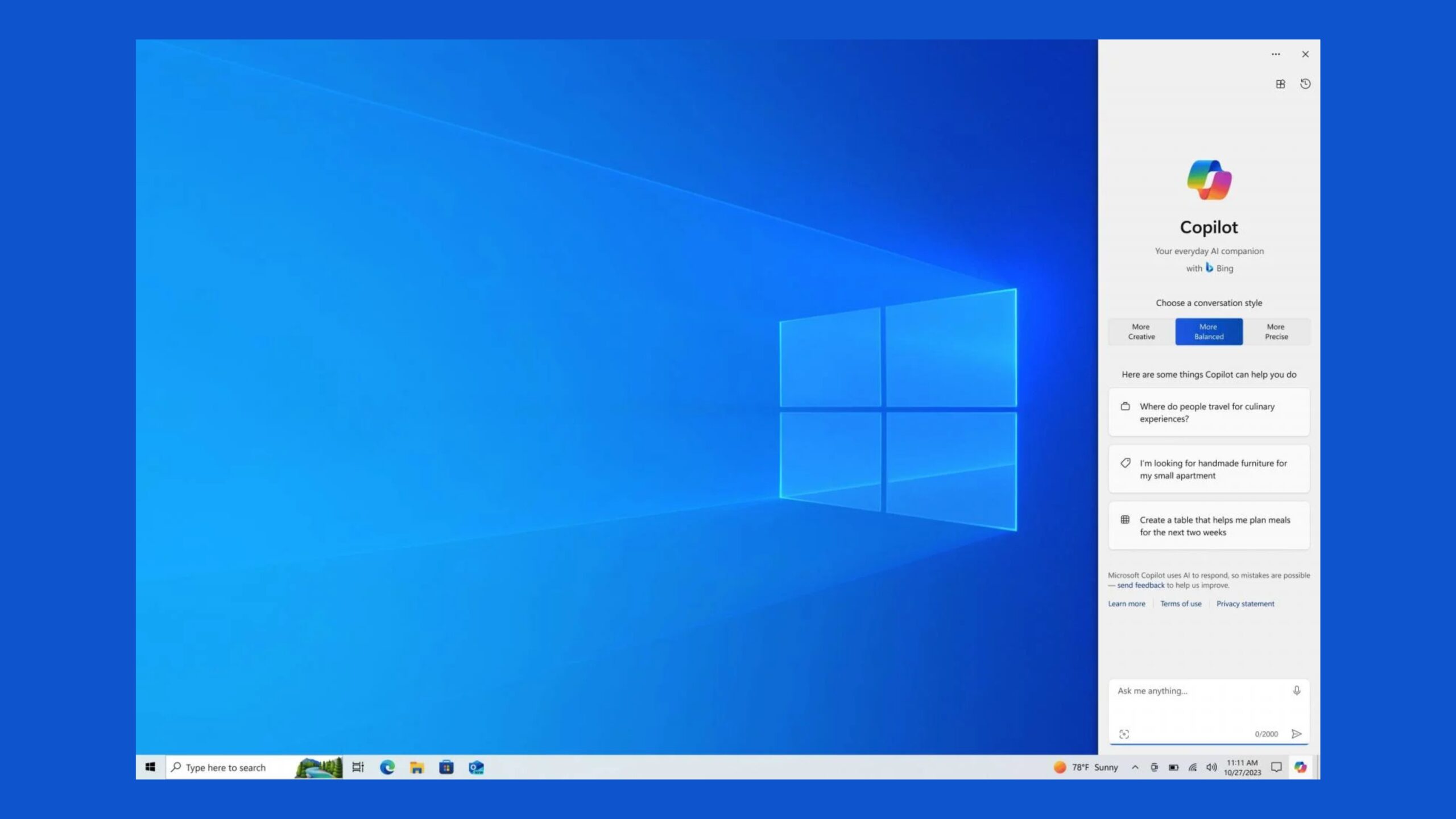This screenshot has height=819, width=1456.
Task: Click the volume speaker tray icon
Action: point(1212,767)
